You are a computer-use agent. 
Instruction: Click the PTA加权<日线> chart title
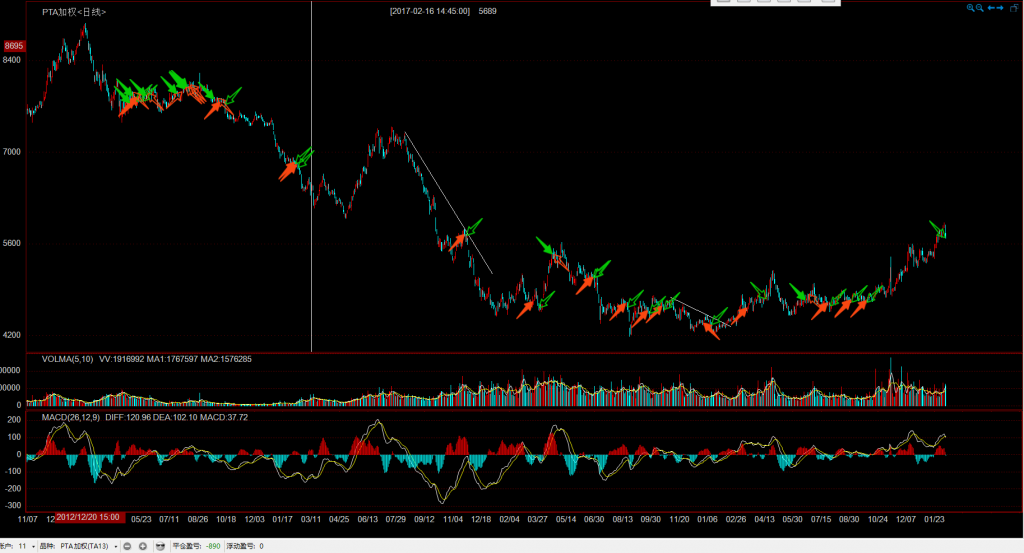point(74,12)
